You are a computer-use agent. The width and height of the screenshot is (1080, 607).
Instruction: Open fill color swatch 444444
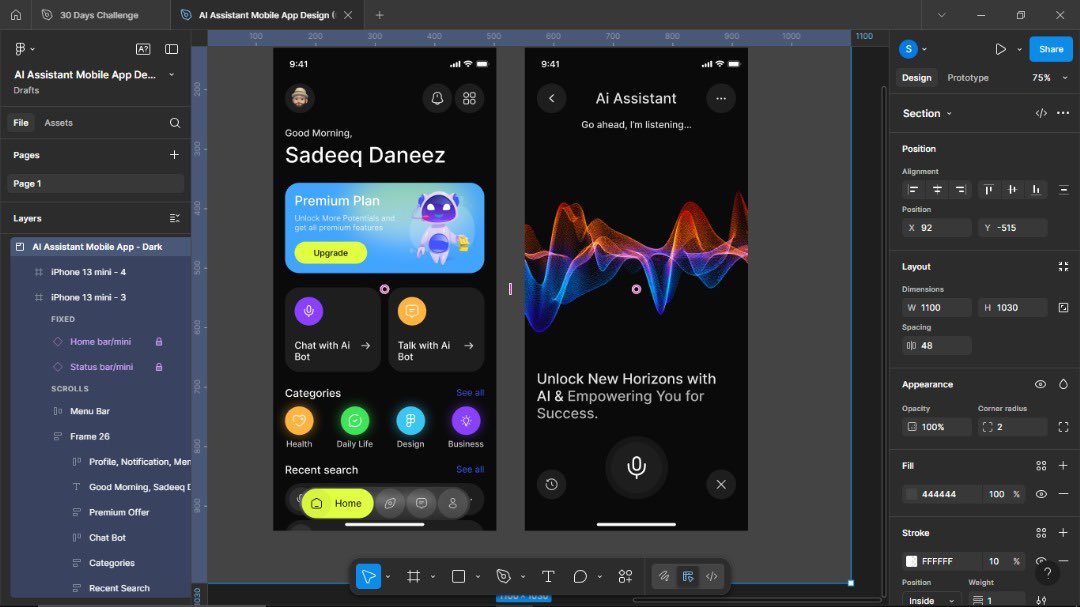point(911,494)
